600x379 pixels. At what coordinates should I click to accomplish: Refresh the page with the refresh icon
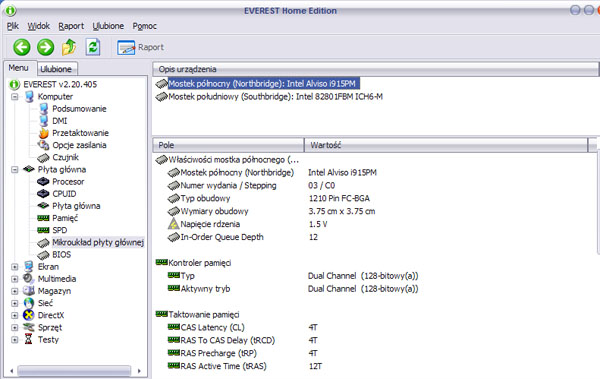(x=93, y=47)
